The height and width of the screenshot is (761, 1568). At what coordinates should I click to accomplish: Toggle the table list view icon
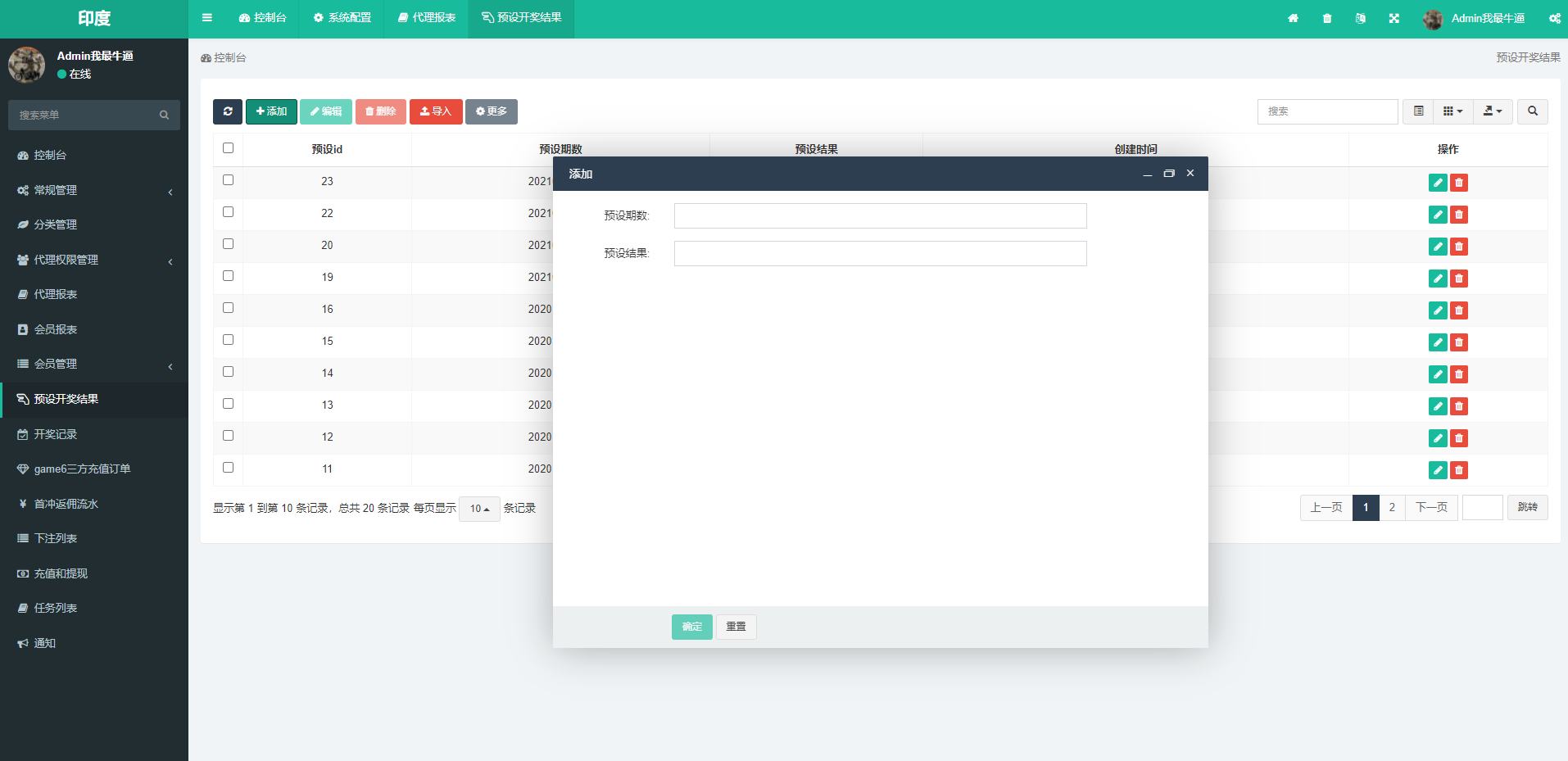point(1418,111)
